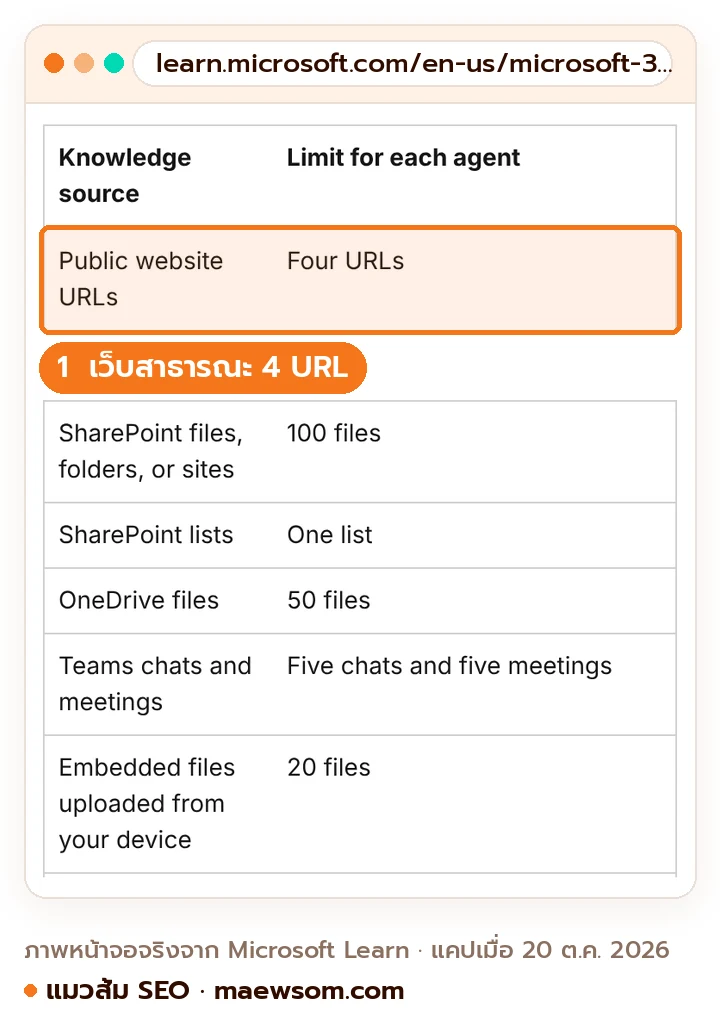Click the "50 files" limit cell

click(329, 601)
